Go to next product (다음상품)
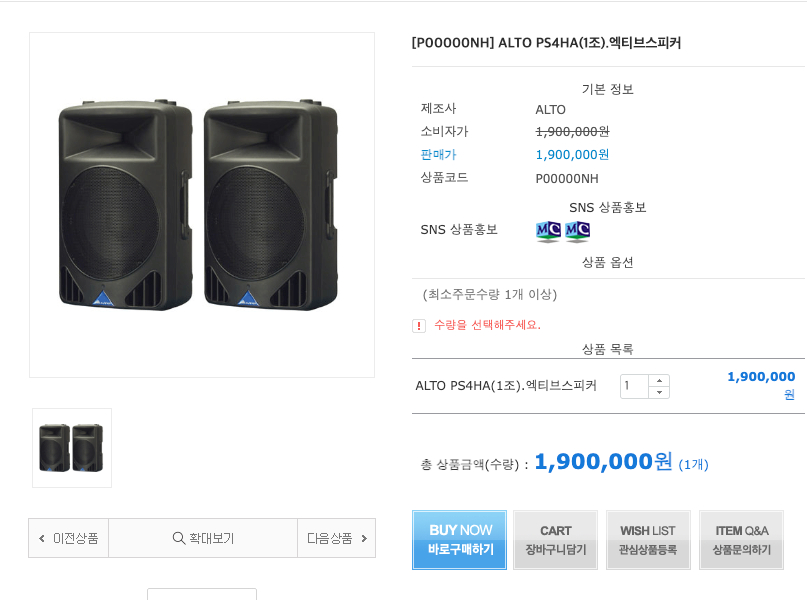The image size is (807, 600). click(x=336, y=538)
